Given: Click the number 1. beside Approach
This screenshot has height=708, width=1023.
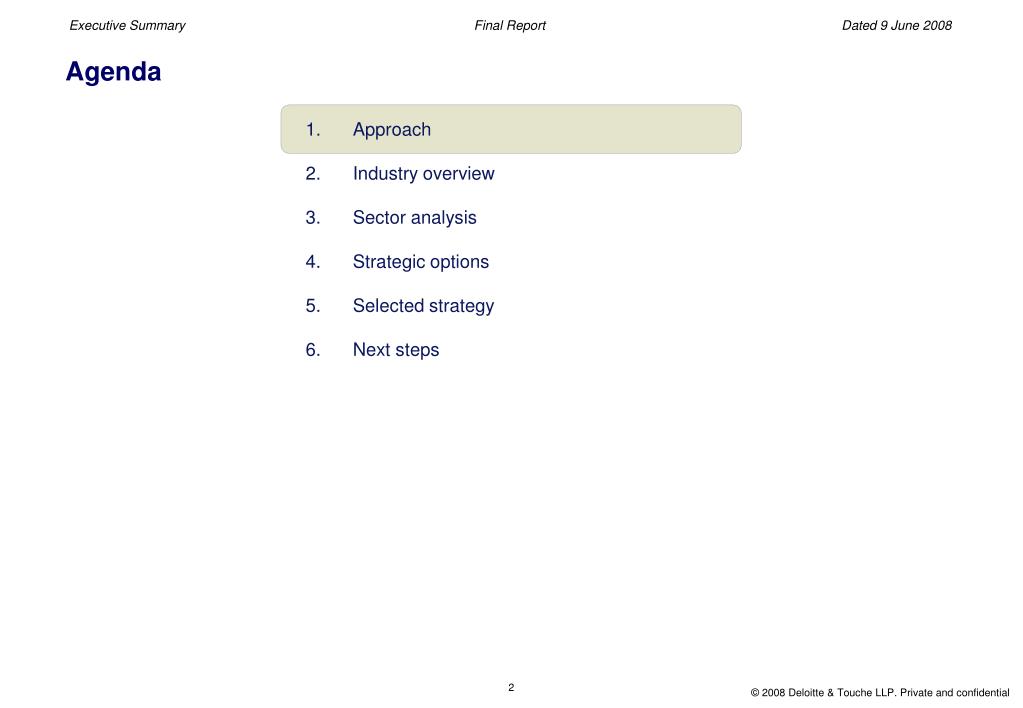Looking at the screenshot, I should click(313, 129).
